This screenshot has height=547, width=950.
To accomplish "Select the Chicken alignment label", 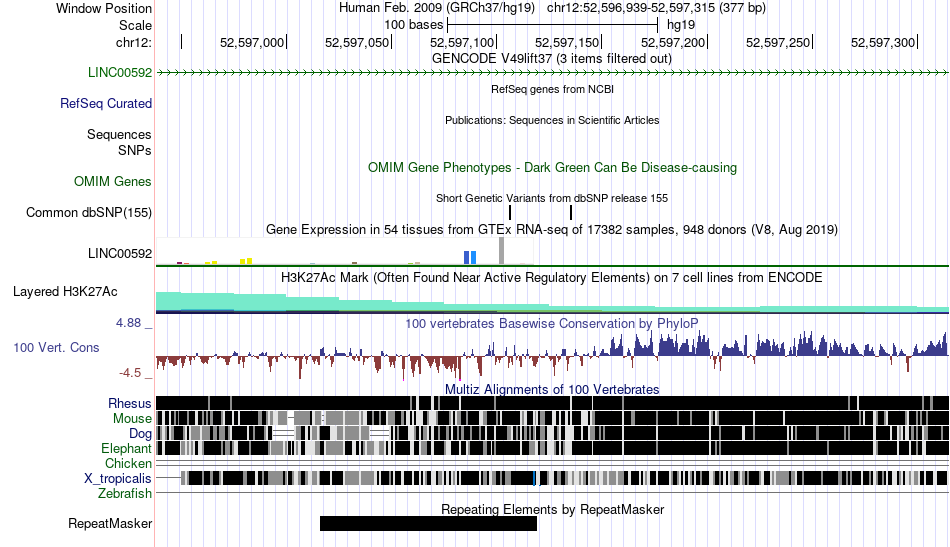I will click(x=128, y=463).
